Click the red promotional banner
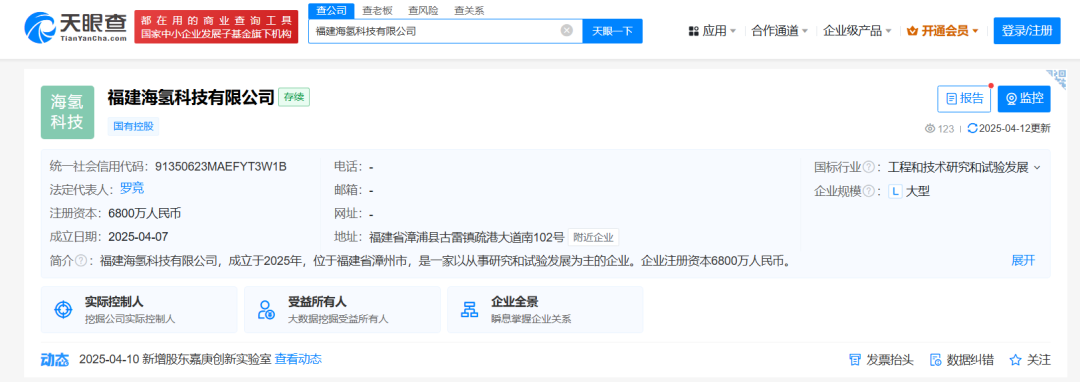This screenshot has height=382, width=1080. (216, 28)
